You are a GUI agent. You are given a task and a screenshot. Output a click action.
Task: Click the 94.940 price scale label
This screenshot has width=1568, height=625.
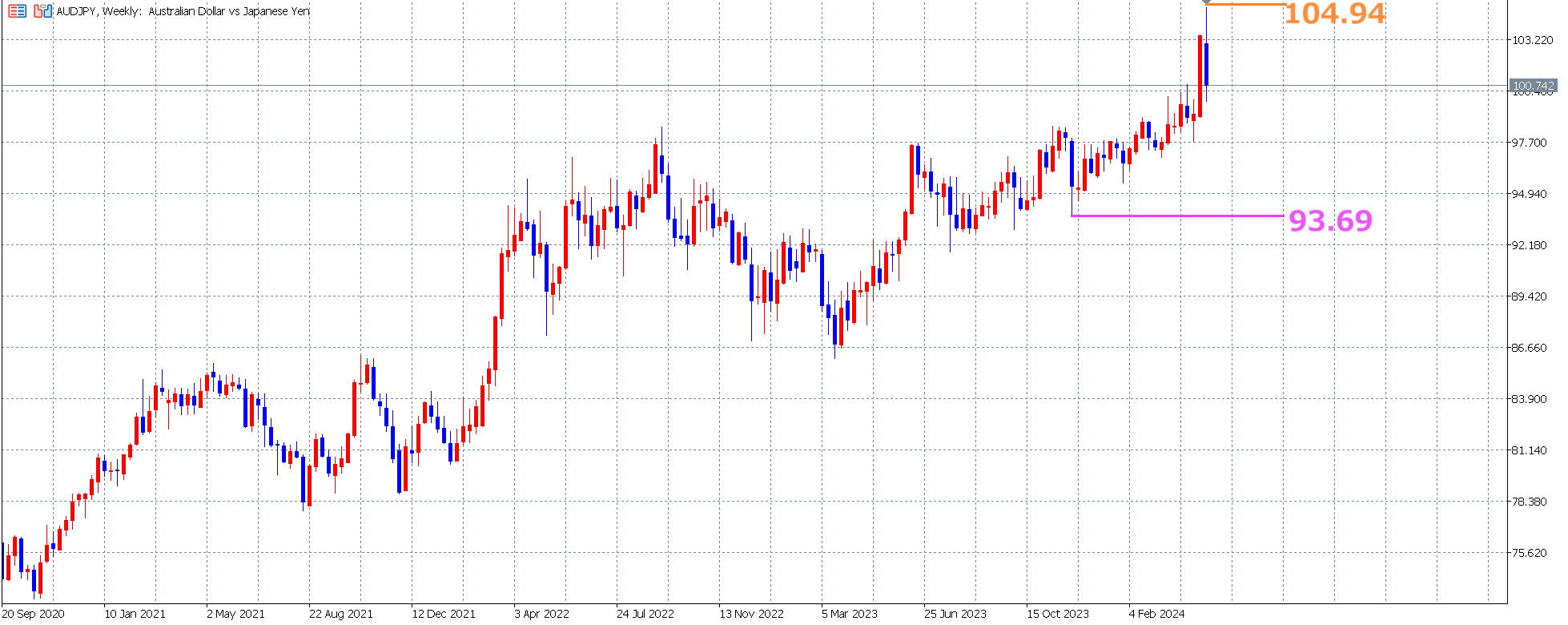click(1529, 194)
